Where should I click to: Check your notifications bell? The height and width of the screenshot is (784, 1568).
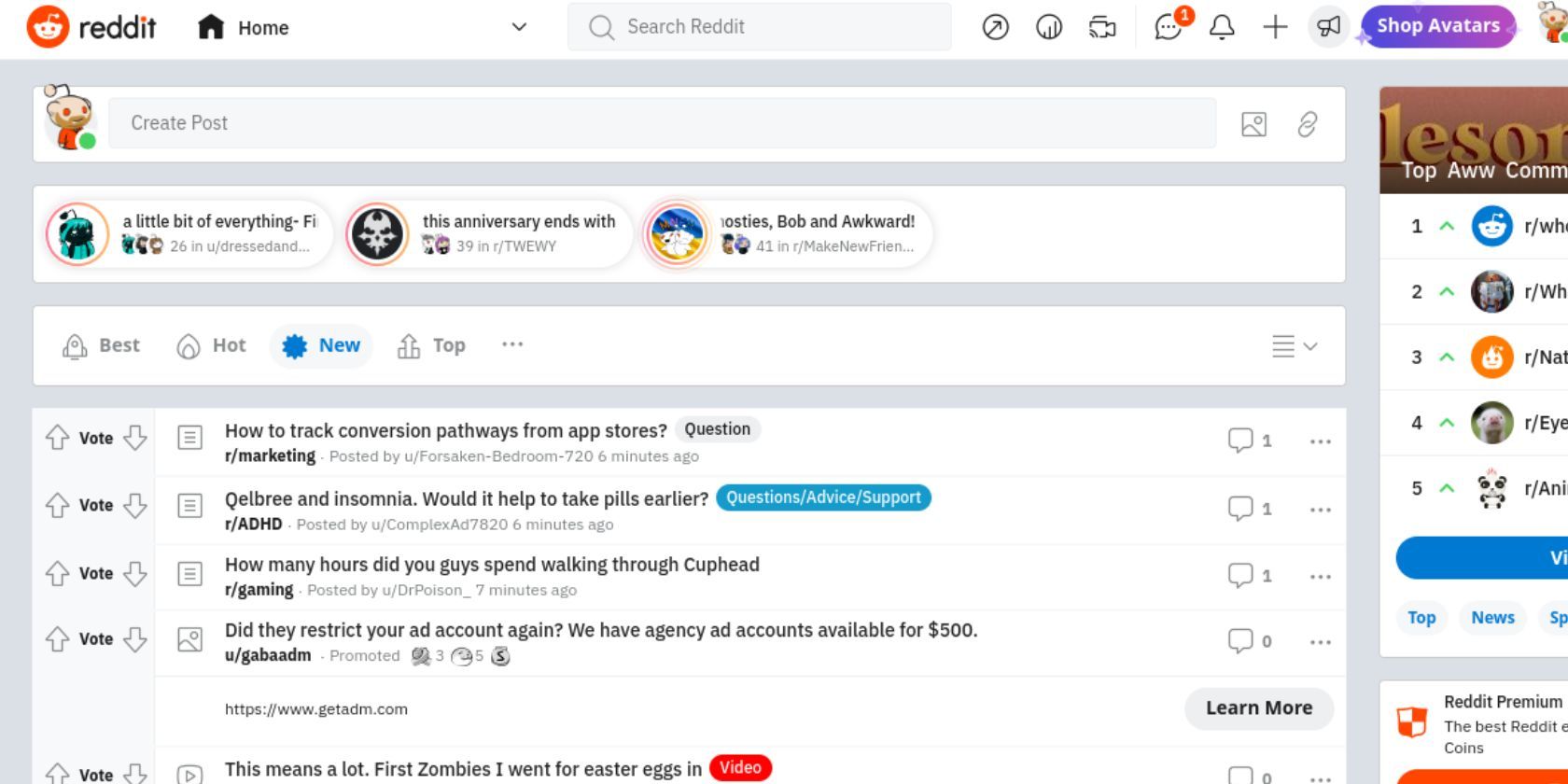coord(1220,27)
